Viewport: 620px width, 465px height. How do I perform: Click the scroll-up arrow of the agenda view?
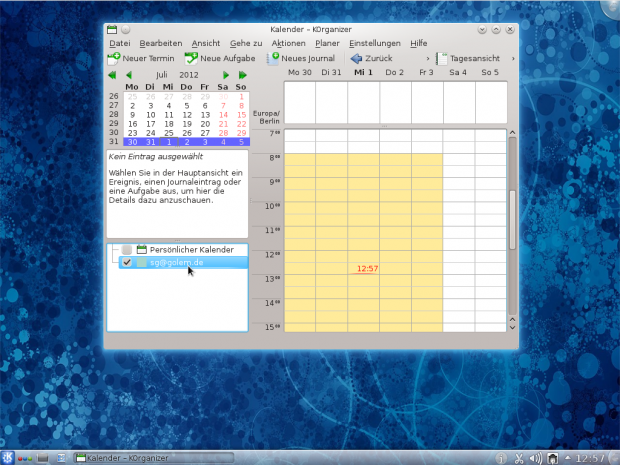(512, 132)
